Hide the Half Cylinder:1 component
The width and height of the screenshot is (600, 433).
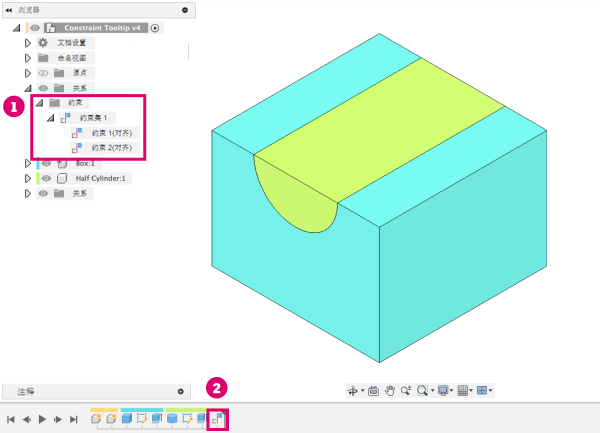pos(46,178)
